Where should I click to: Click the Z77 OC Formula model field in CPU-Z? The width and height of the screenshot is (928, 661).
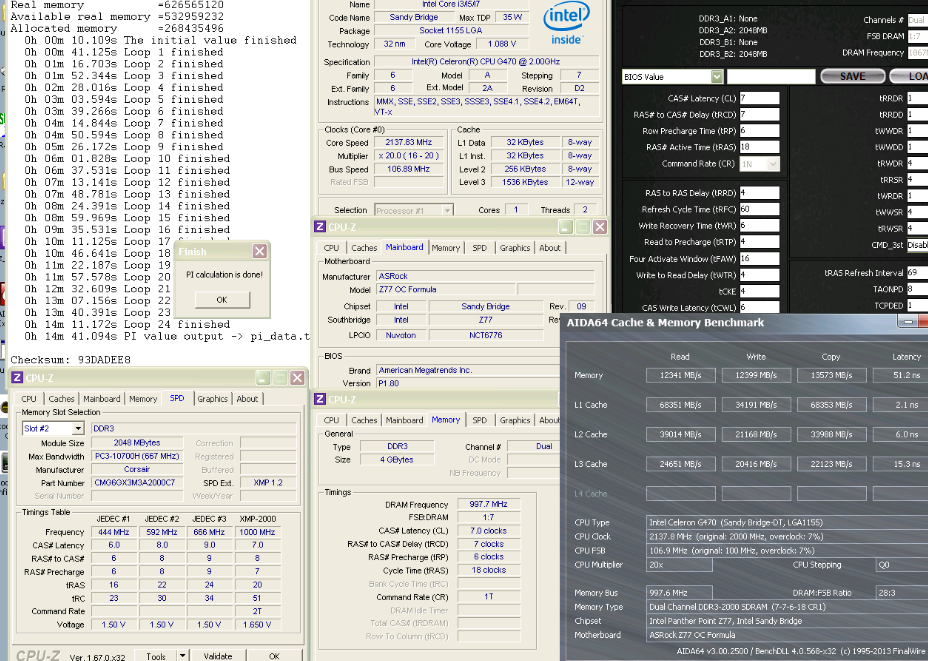point(444,289)
